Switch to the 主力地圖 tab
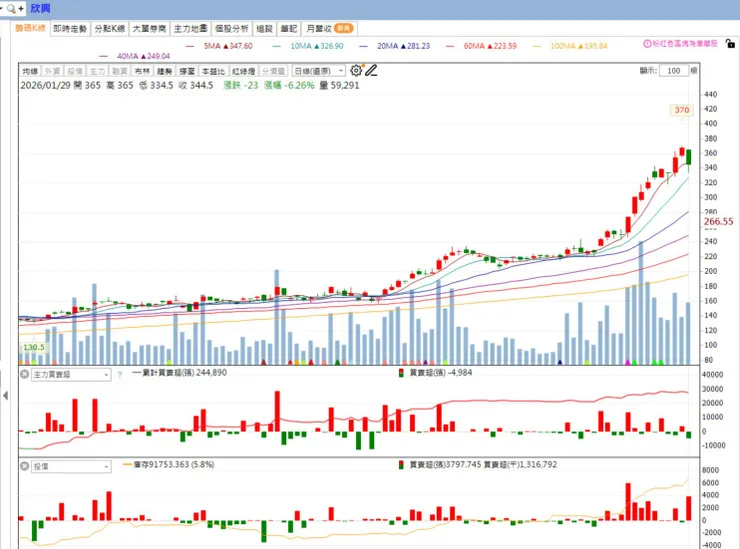The image size is (740, 549). click(190, 29)
